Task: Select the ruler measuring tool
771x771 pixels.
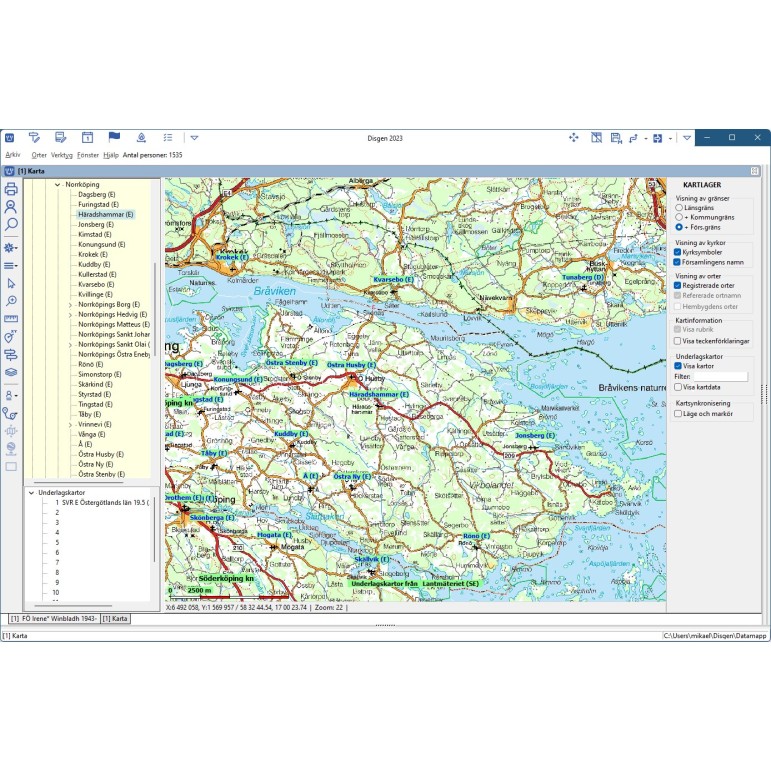Action: tap(11, 319)
